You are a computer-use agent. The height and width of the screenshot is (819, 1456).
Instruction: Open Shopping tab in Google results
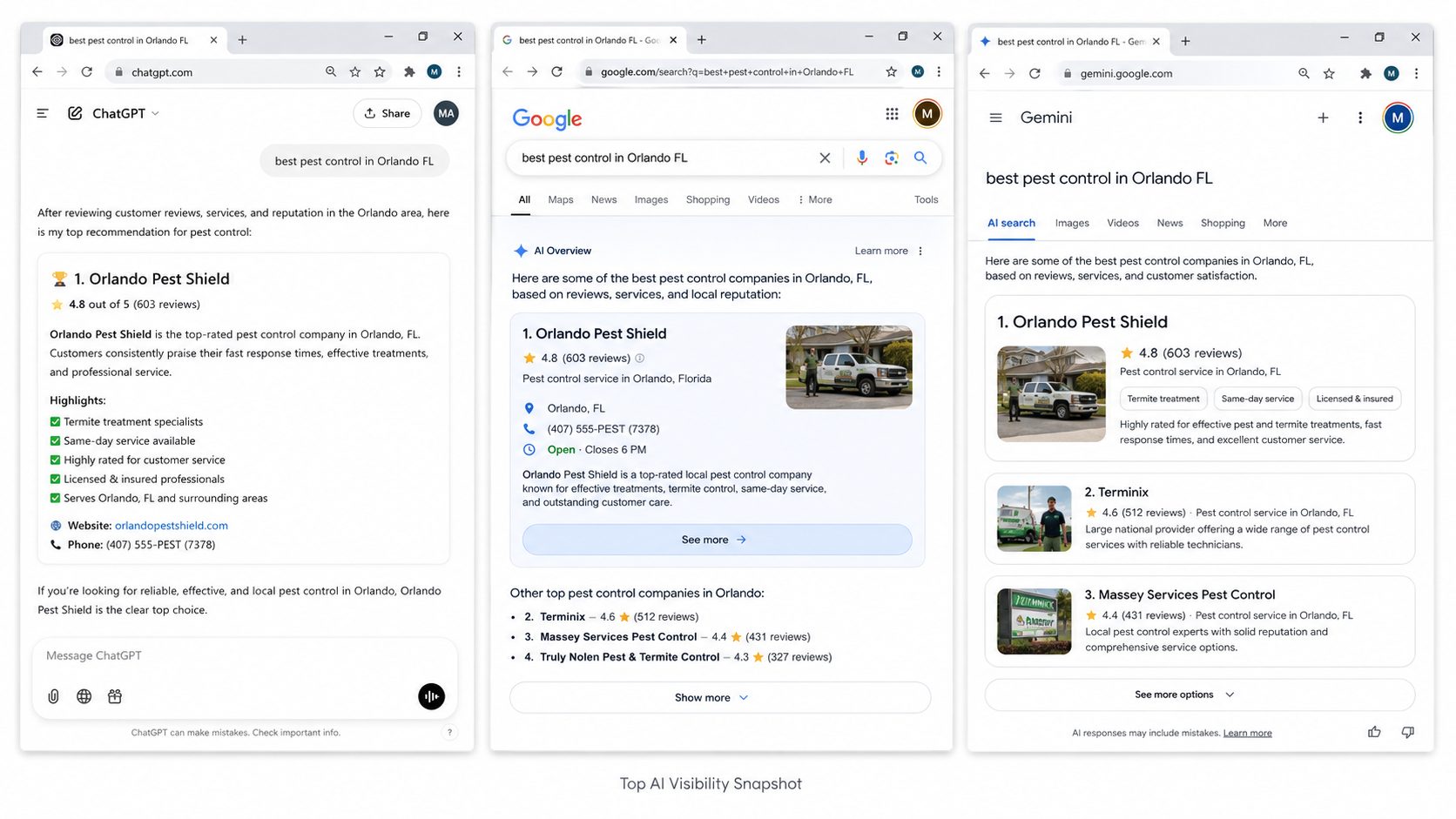coord(708,200)
